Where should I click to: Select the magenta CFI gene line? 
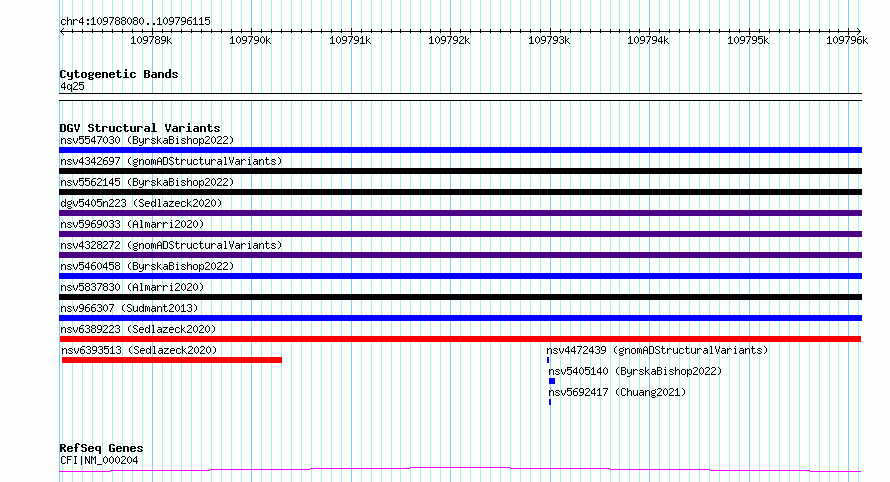point(460,470)
